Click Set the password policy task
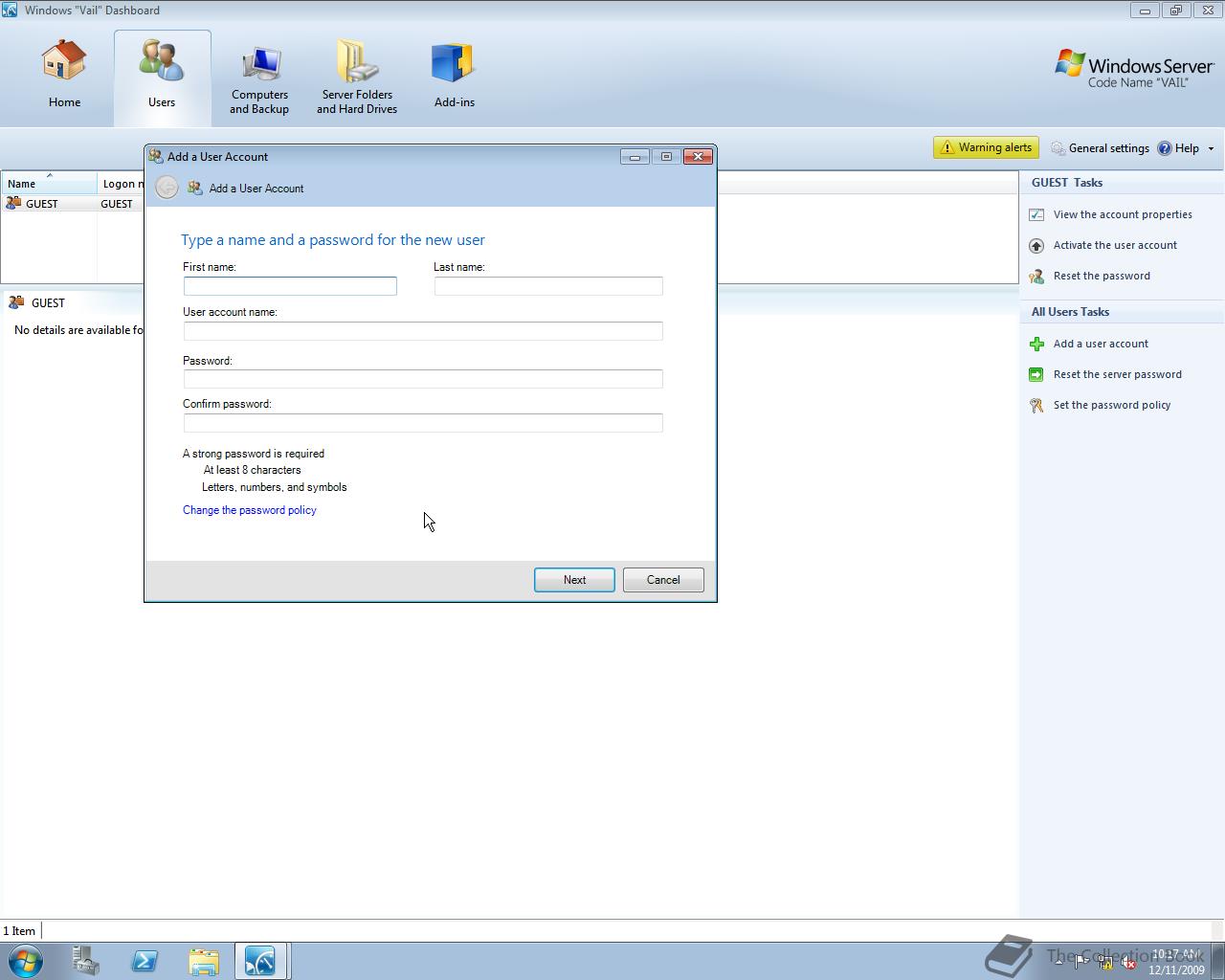1225x980 pixels. (x=1112, y=405)
